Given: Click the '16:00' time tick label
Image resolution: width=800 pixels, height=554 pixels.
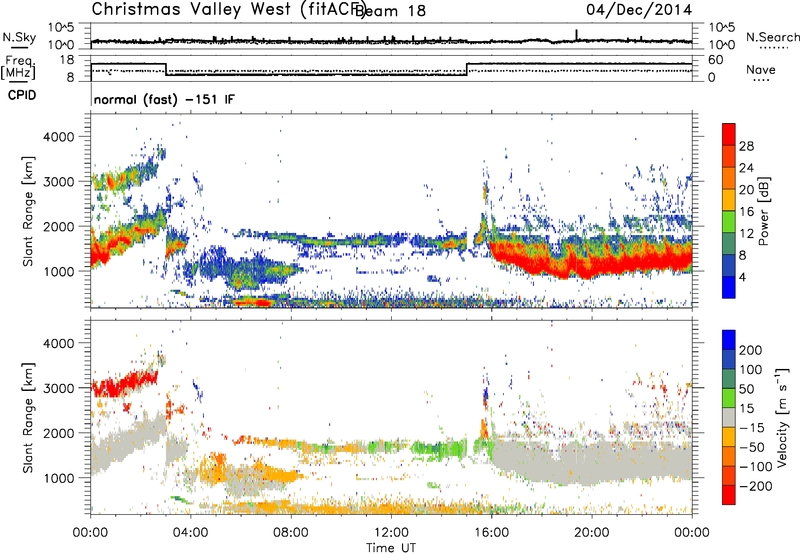Looking at the screenshot, I should click(x=491, y=533).
